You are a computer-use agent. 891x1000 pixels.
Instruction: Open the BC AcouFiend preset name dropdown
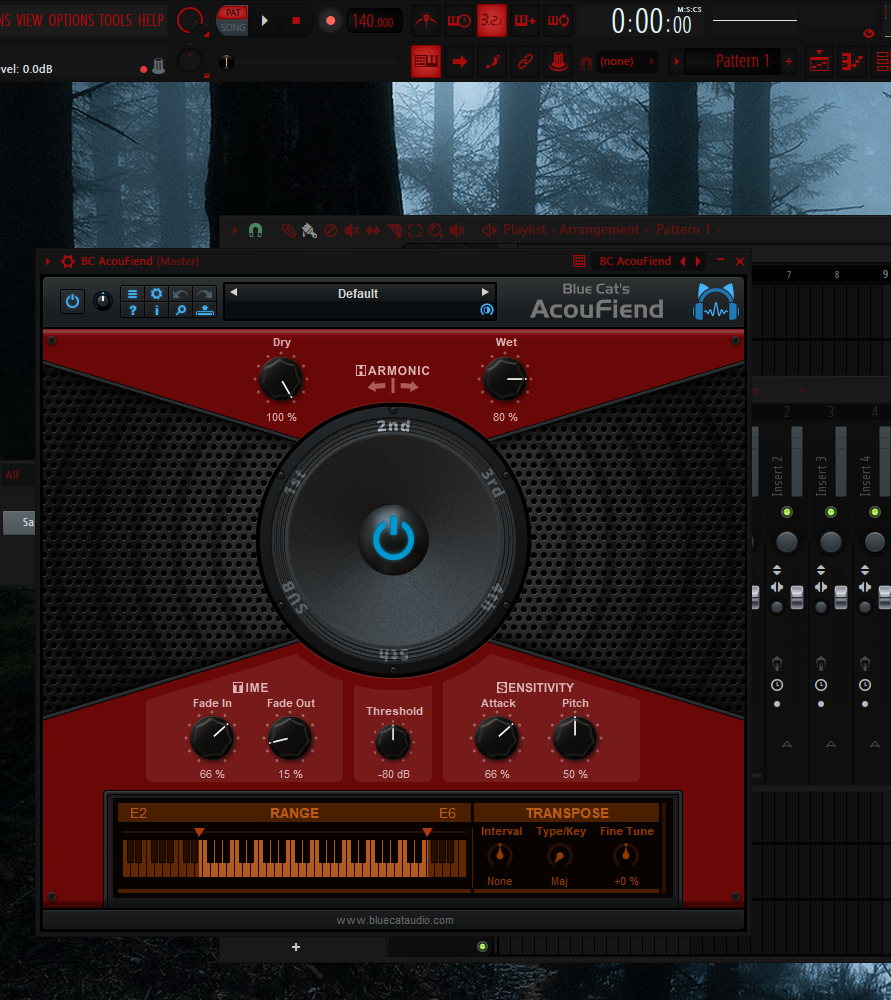pos(635,261)
